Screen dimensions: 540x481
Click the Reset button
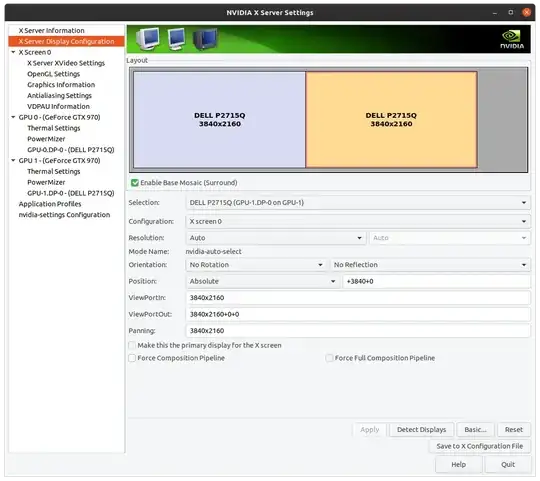(x=513, y=429)
